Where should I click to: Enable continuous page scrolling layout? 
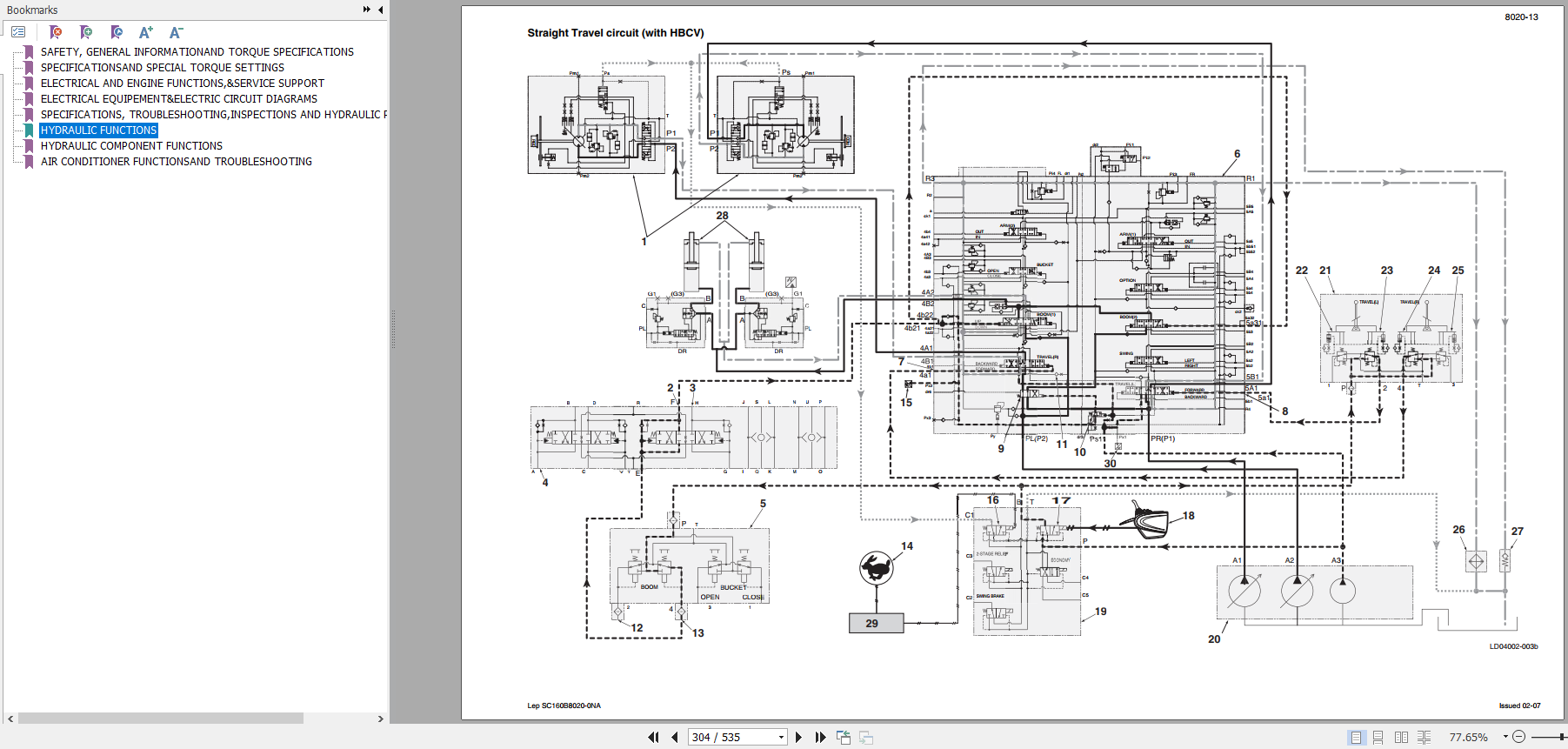click(1378, 737)
